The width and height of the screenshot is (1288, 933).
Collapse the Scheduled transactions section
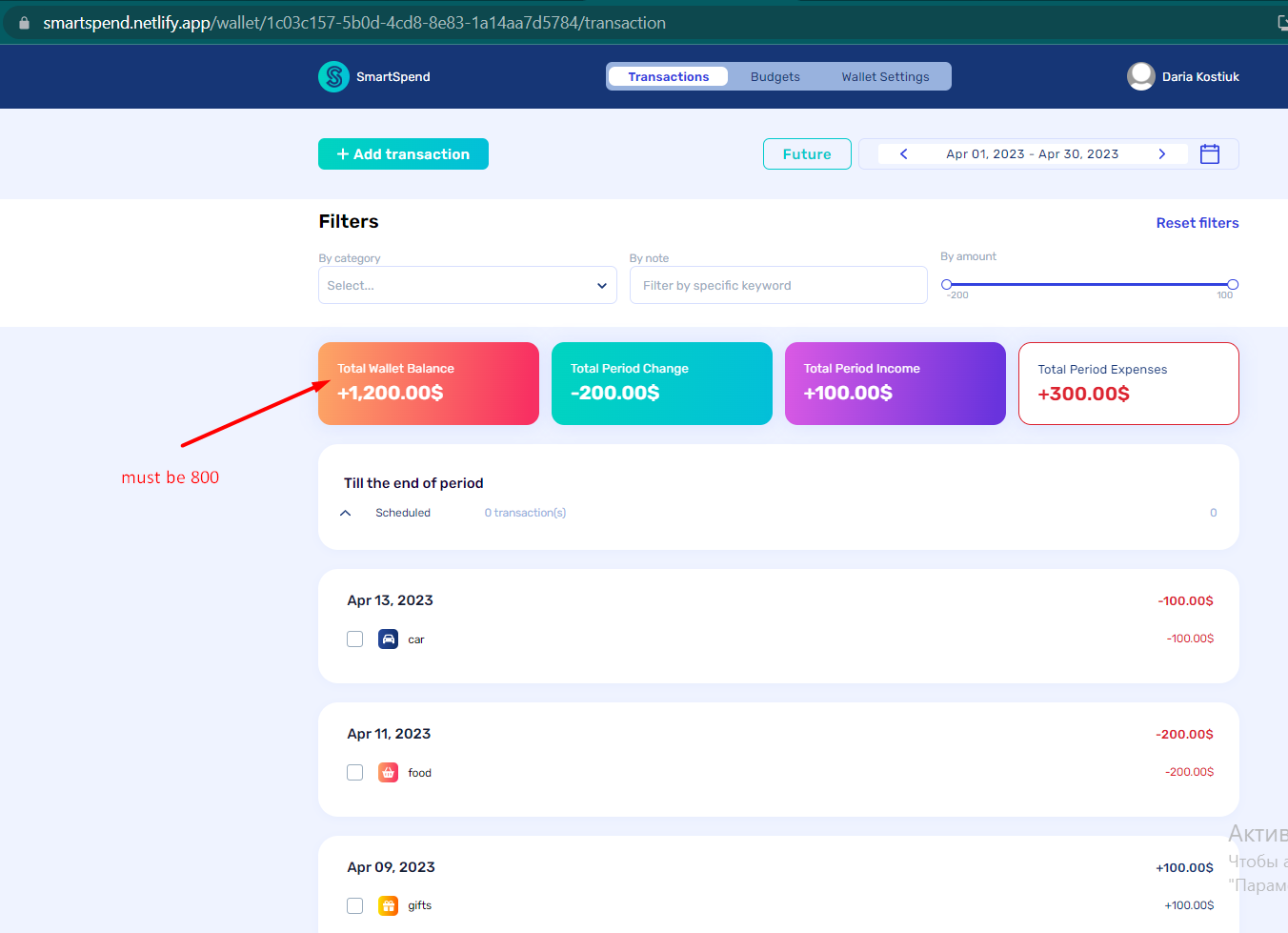point(345,513)
